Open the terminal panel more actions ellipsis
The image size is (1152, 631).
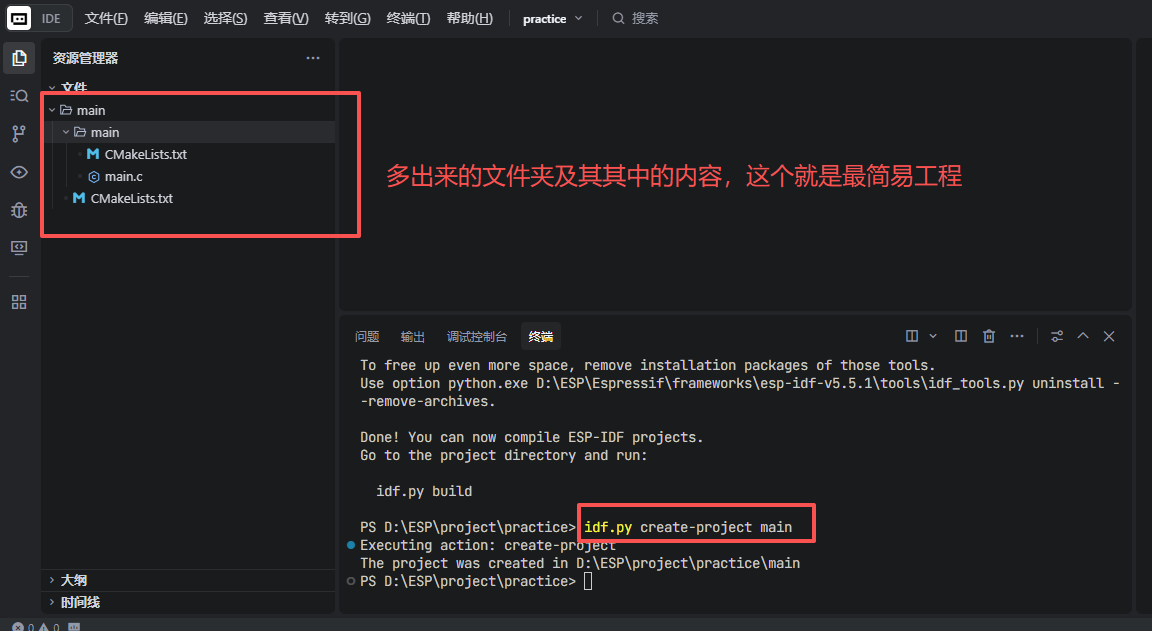click(x=1017, y=336)
